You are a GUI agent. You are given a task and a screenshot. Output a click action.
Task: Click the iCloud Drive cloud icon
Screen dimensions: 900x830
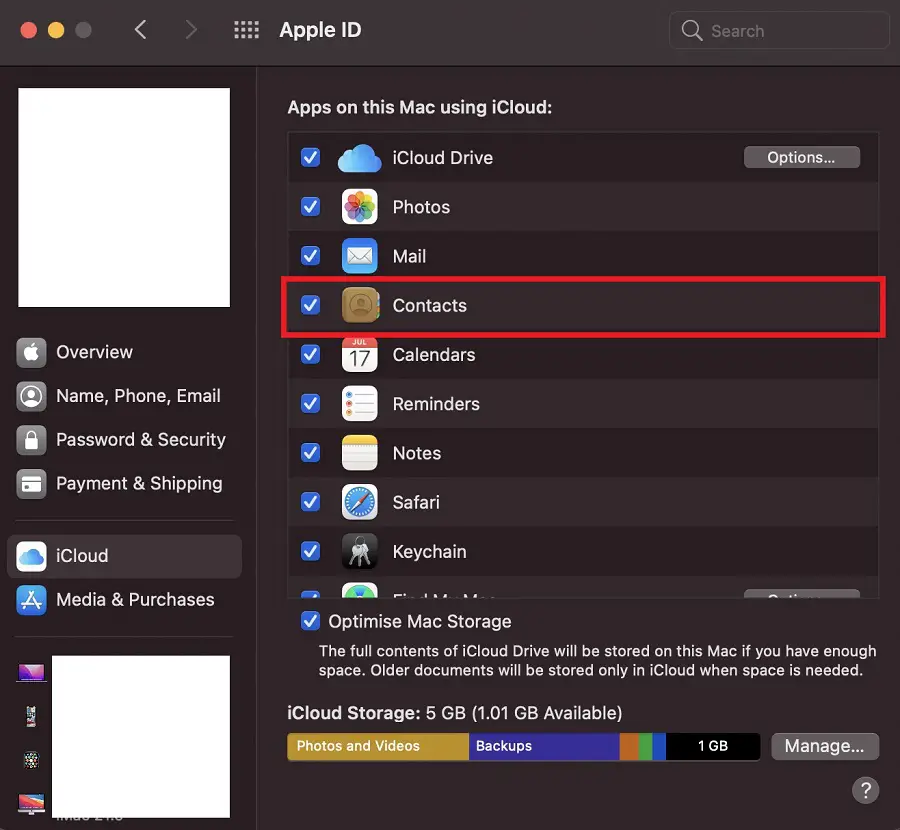pos(359,158)
